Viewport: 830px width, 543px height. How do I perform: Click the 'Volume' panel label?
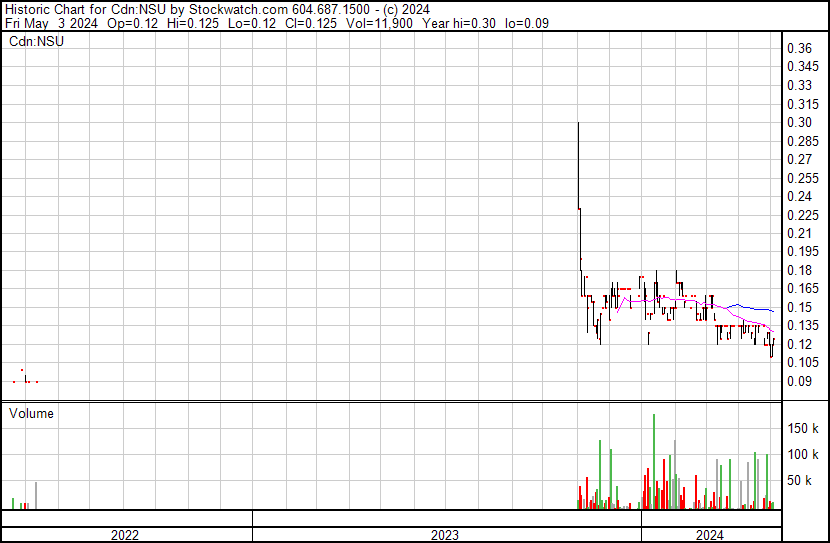[x=31, y=413]
